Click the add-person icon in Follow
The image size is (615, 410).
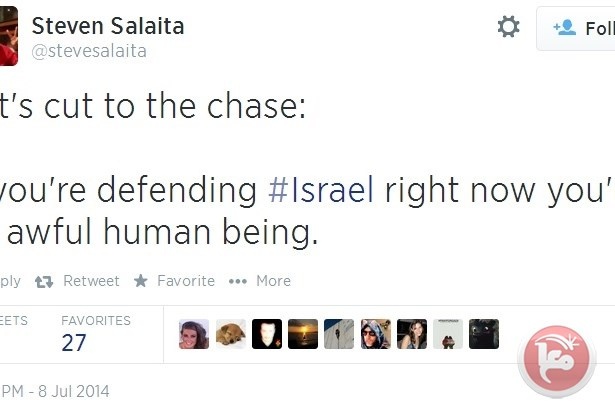(564, 27)
